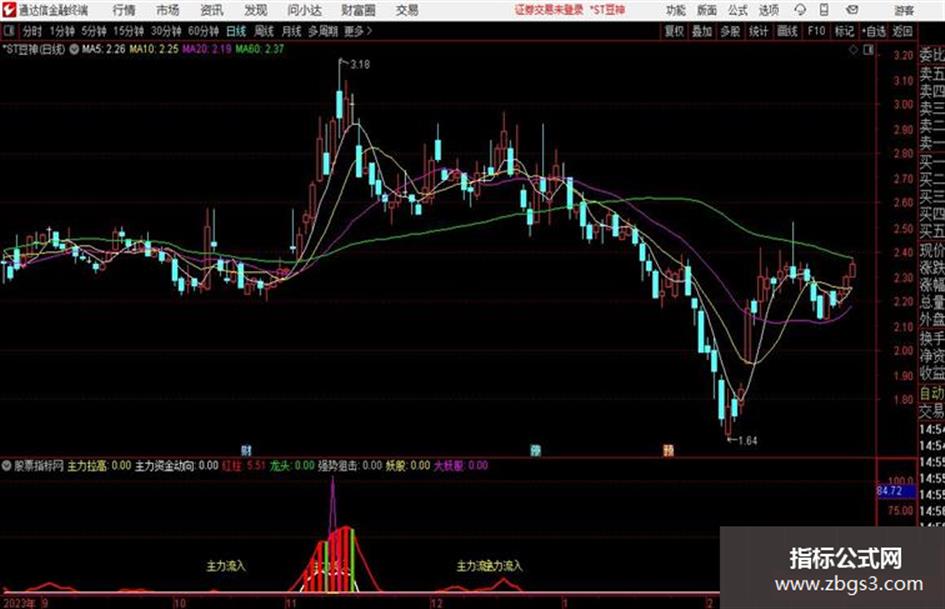Click the MA20: 2.19 indicator label
Viewport: 945px width, 609px height.
pyautogui.click(x=207, y=49)
